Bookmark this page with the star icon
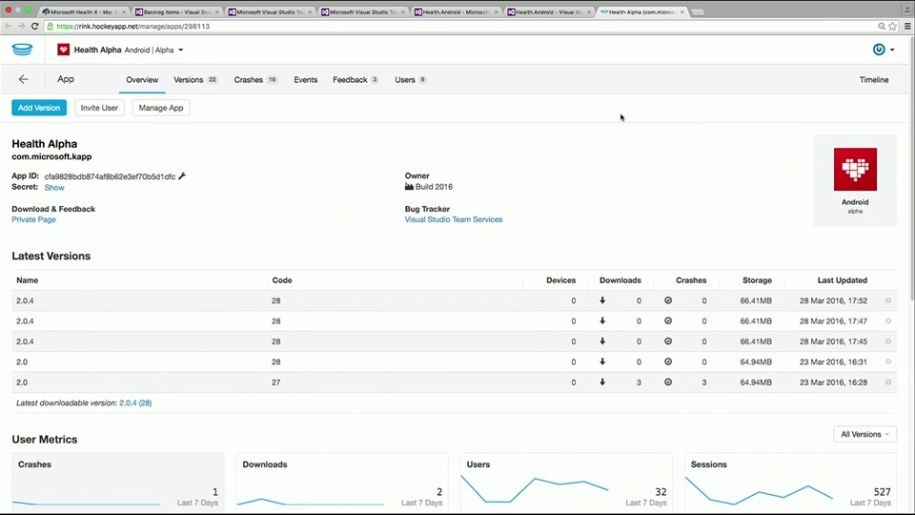This screenshot has width=915, height=515. click(x=892, y=26)
